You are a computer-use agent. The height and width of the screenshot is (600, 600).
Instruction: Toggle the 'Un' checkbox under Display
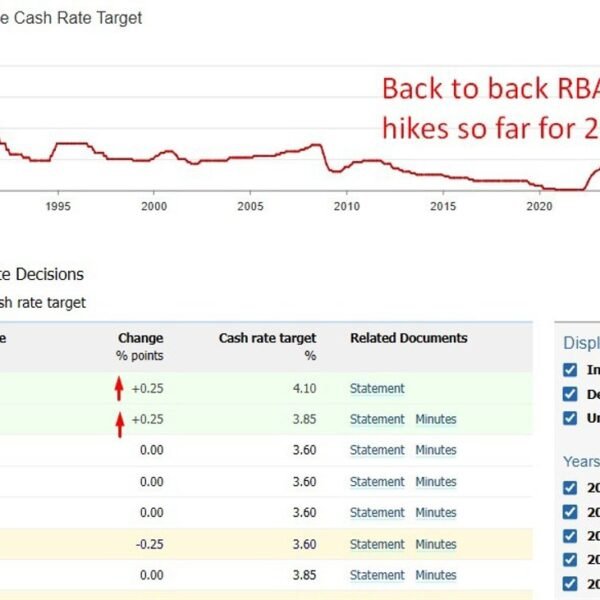(570, 418)
